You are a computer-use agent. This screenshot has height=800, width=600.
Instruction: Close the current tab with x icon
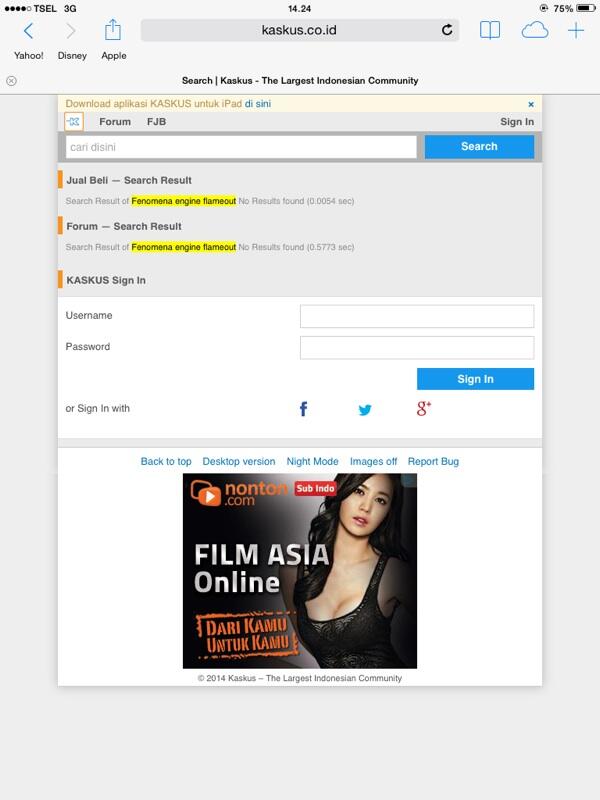coord(11,81)
